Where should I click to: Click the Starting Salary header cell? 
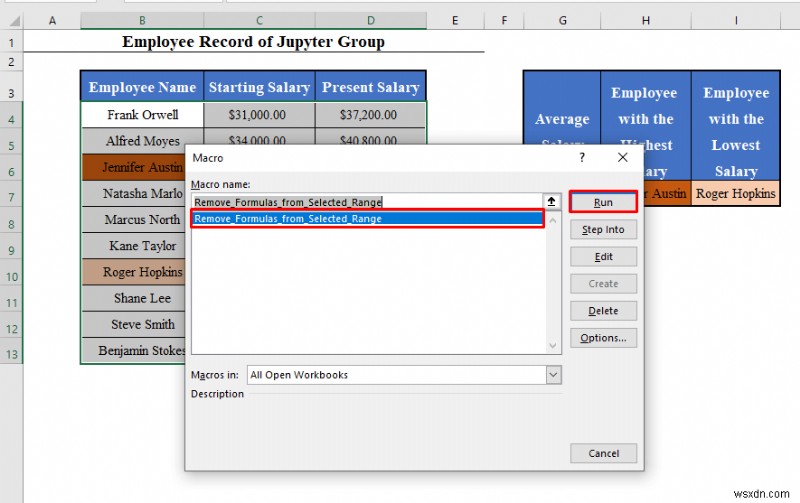point(259,87)
